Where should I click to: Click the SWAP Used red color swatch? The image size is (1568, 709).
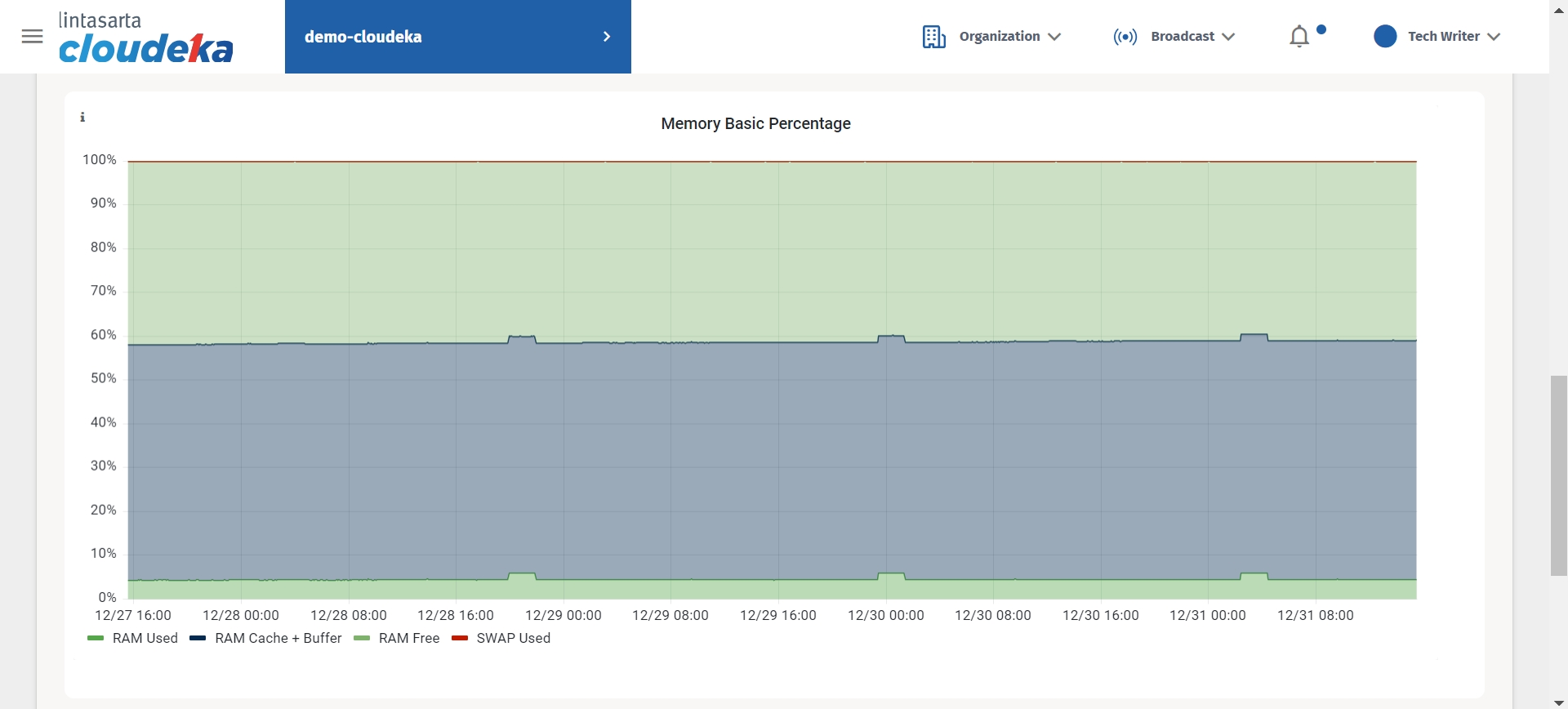tap(460, 639)
